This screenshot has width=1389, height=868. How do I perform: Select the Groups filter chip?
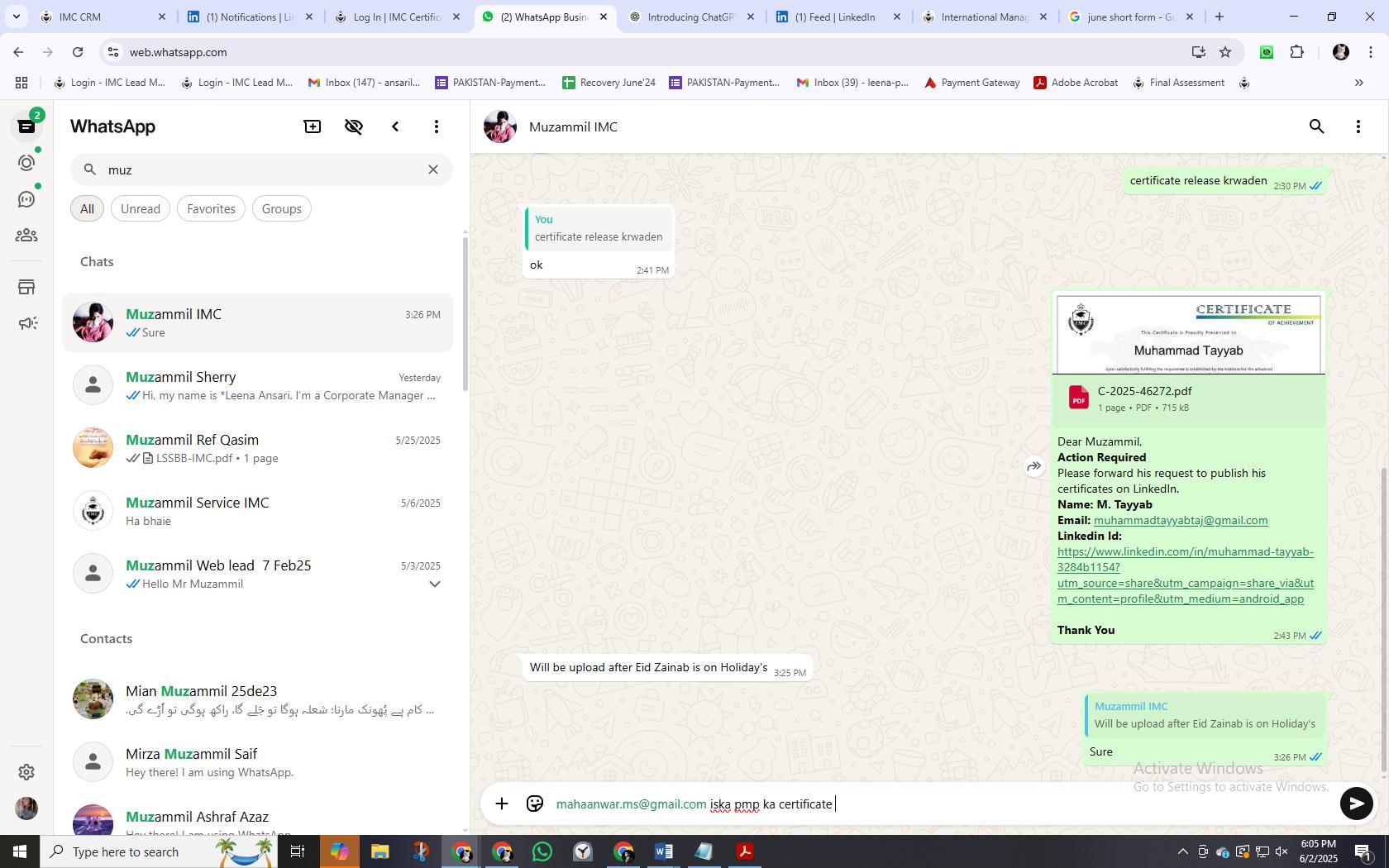(282, 209)
